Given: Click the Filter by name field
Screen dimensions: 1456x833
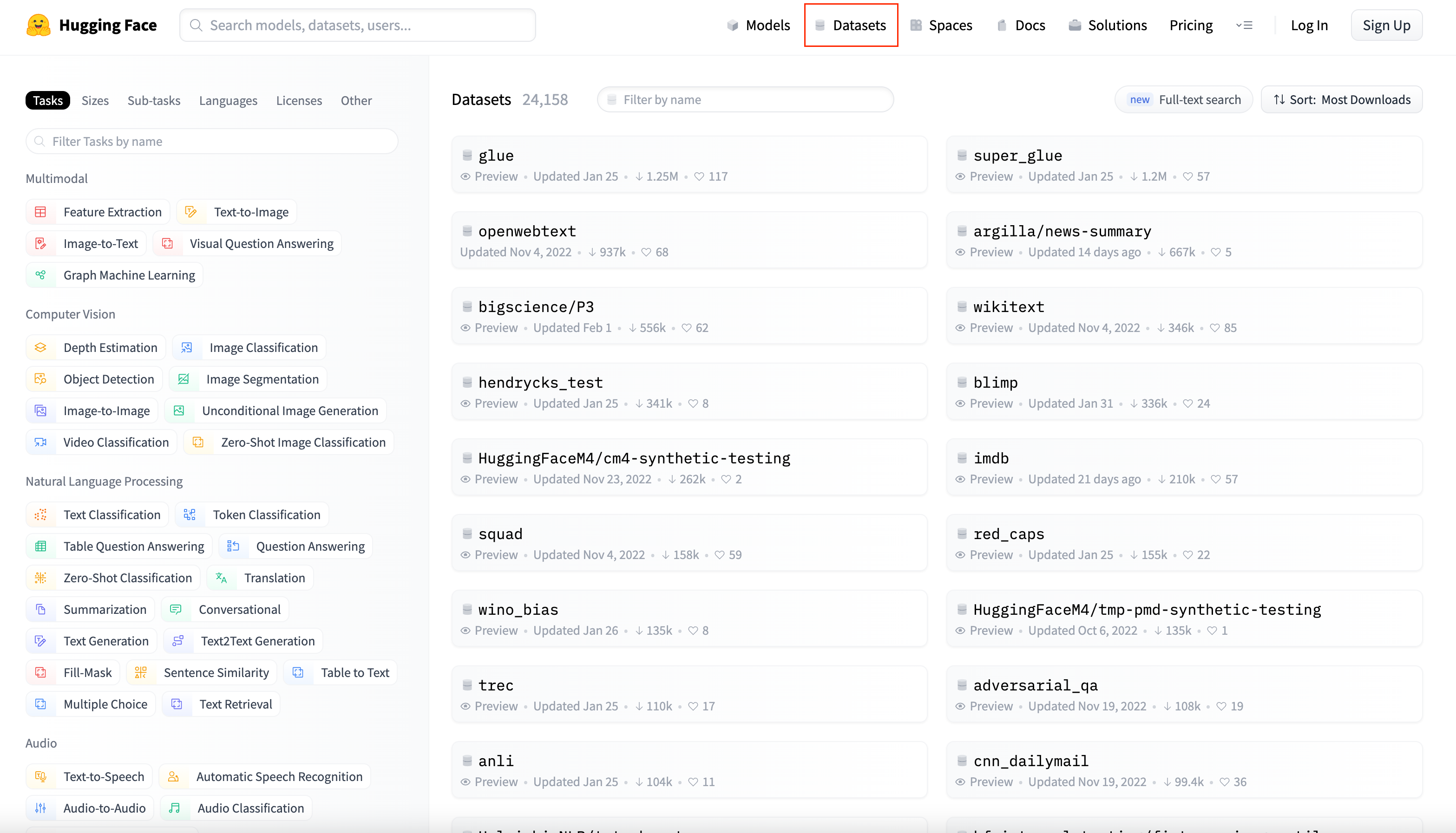Looking at the screenshot, I should click(x=745, y=99).
